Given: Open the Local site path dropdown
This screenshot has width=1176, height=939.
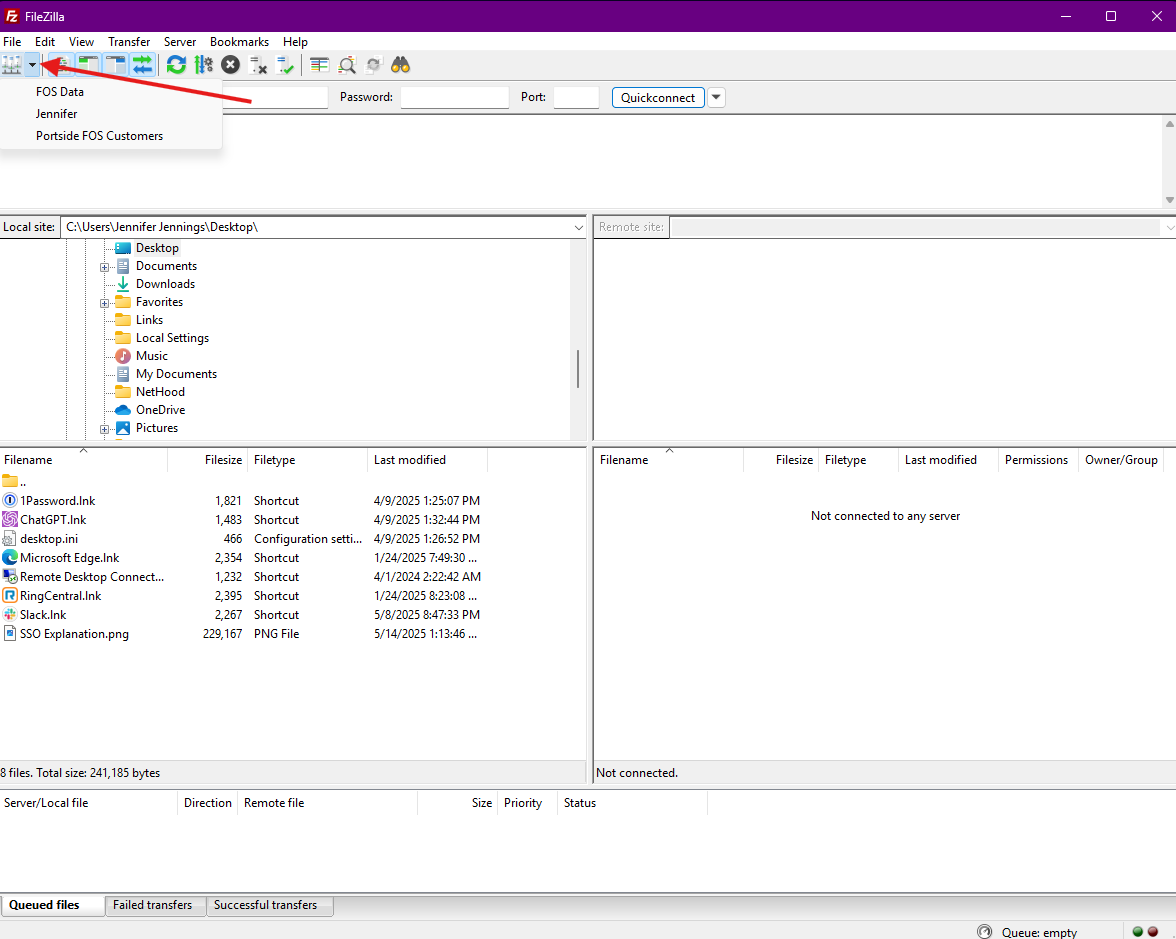Looking at the screenshot, I should pos(578,227).
